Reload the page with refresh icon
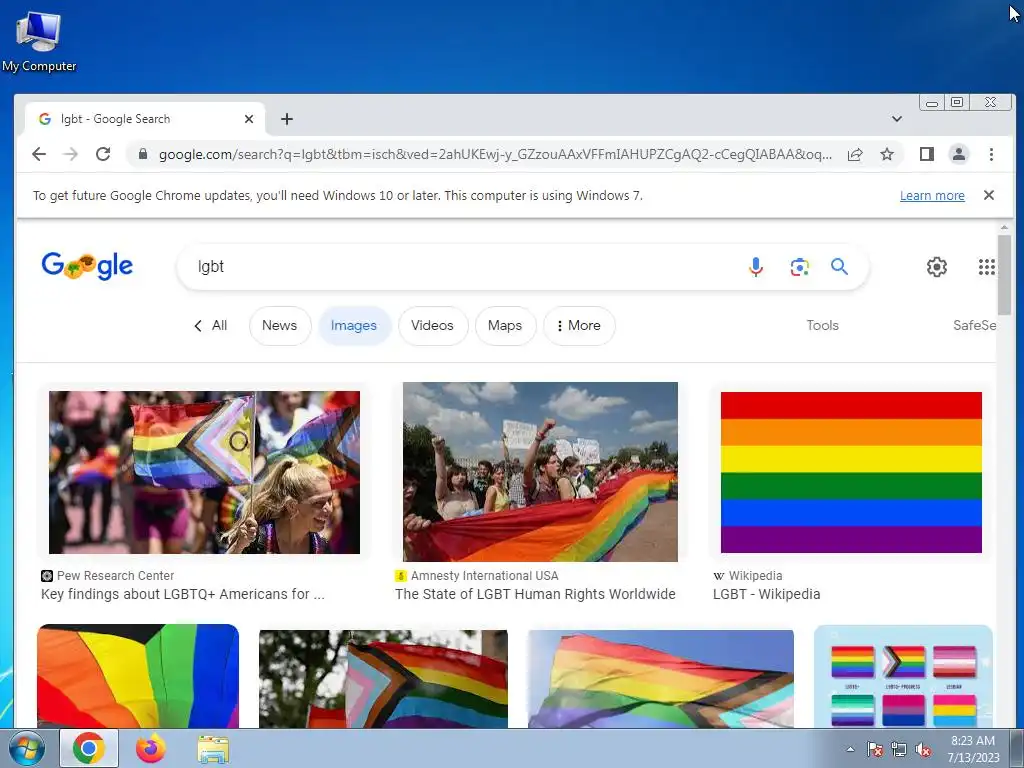 [x=103, y=154]
